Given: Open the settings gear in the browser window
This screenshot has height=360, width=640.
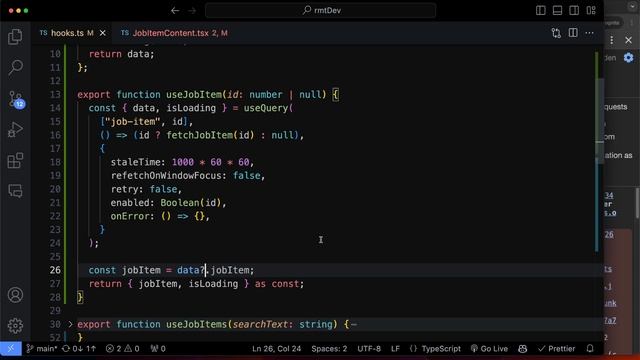Looking at the screenshot, I should tap(629, 58).
